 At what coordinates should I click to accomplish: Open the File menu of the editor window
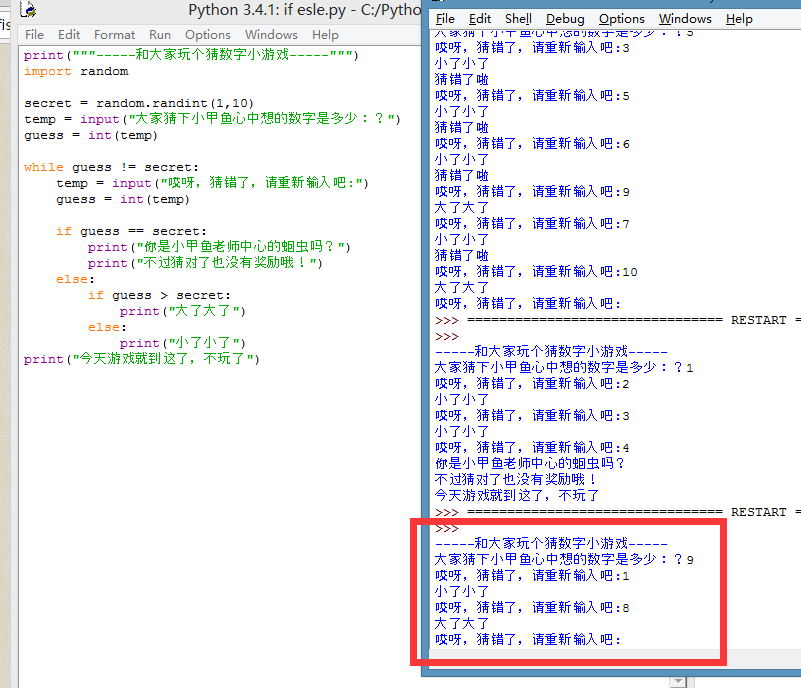[34, 34]
